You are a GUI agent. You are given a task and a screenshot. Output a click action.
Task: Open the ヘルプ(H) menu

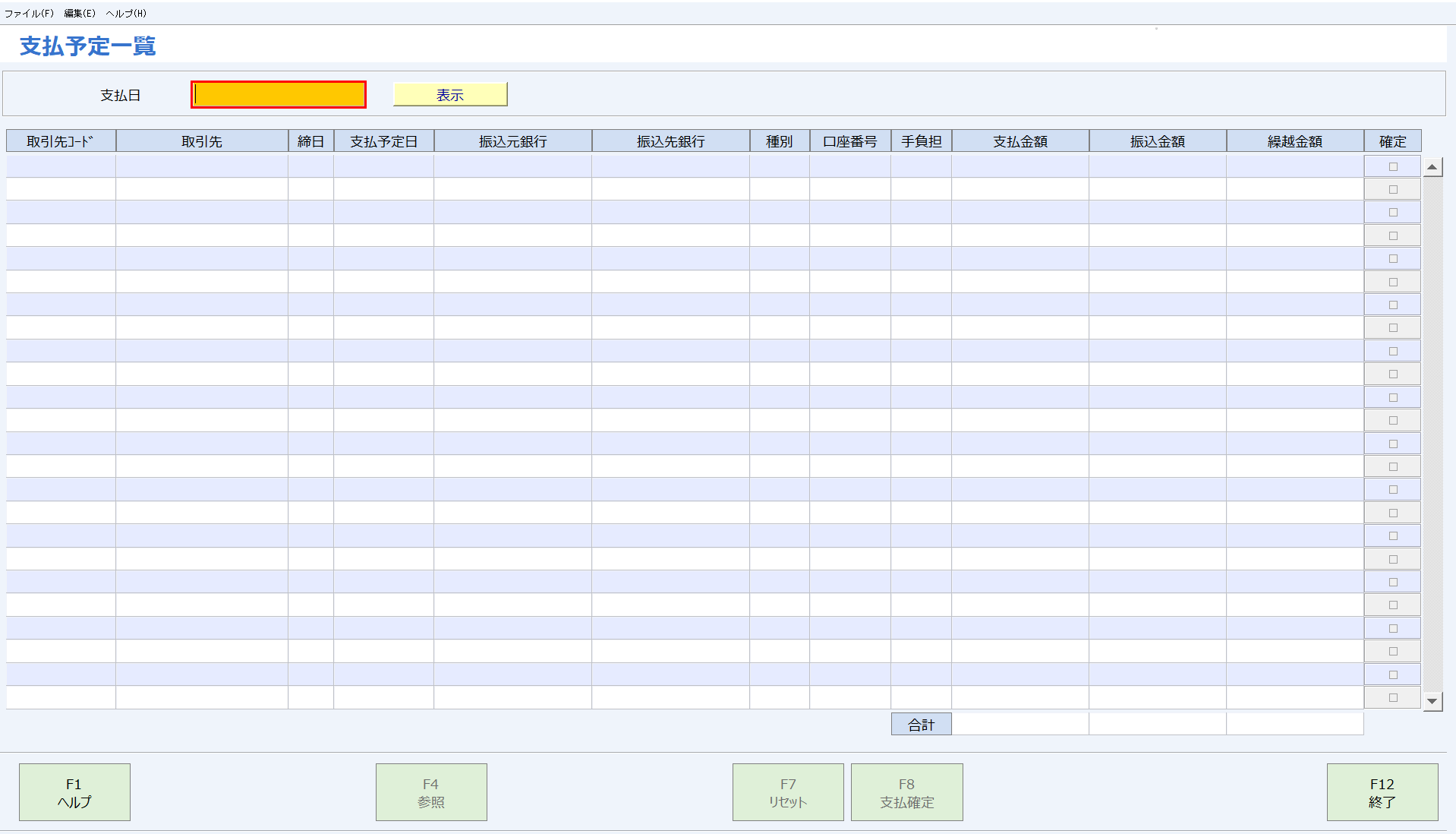126,12
